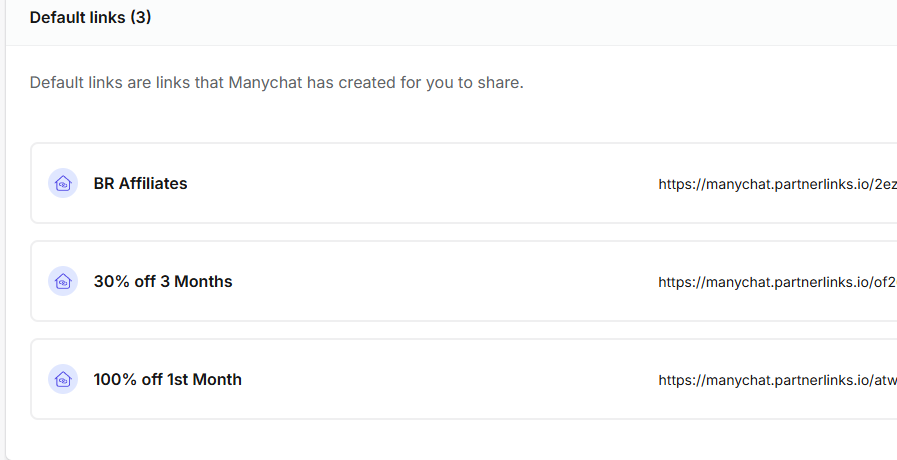
Task: Select the BR Affiliates card blank middle area
Action: click(x=423, y=183)
